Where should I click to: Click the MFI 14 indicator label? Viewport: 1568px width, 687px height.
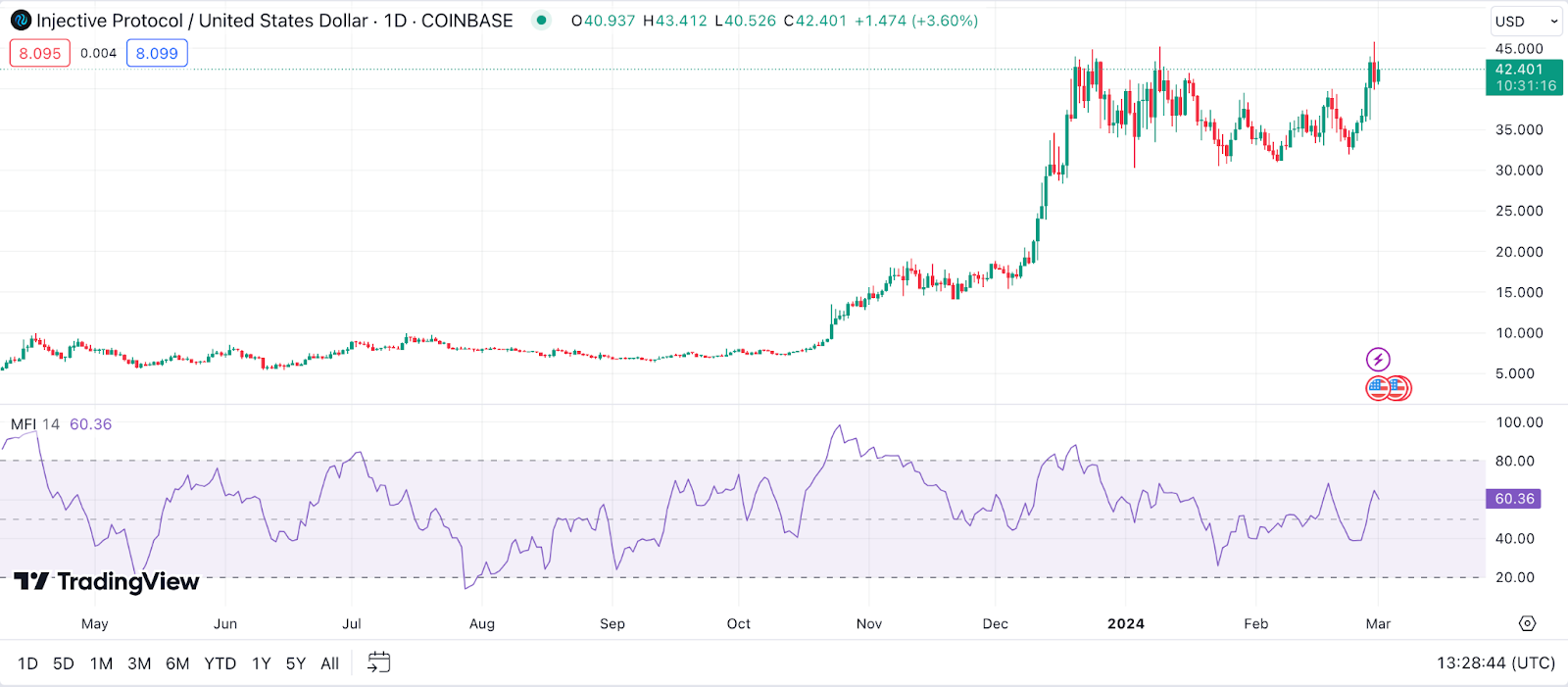[35, 424]
